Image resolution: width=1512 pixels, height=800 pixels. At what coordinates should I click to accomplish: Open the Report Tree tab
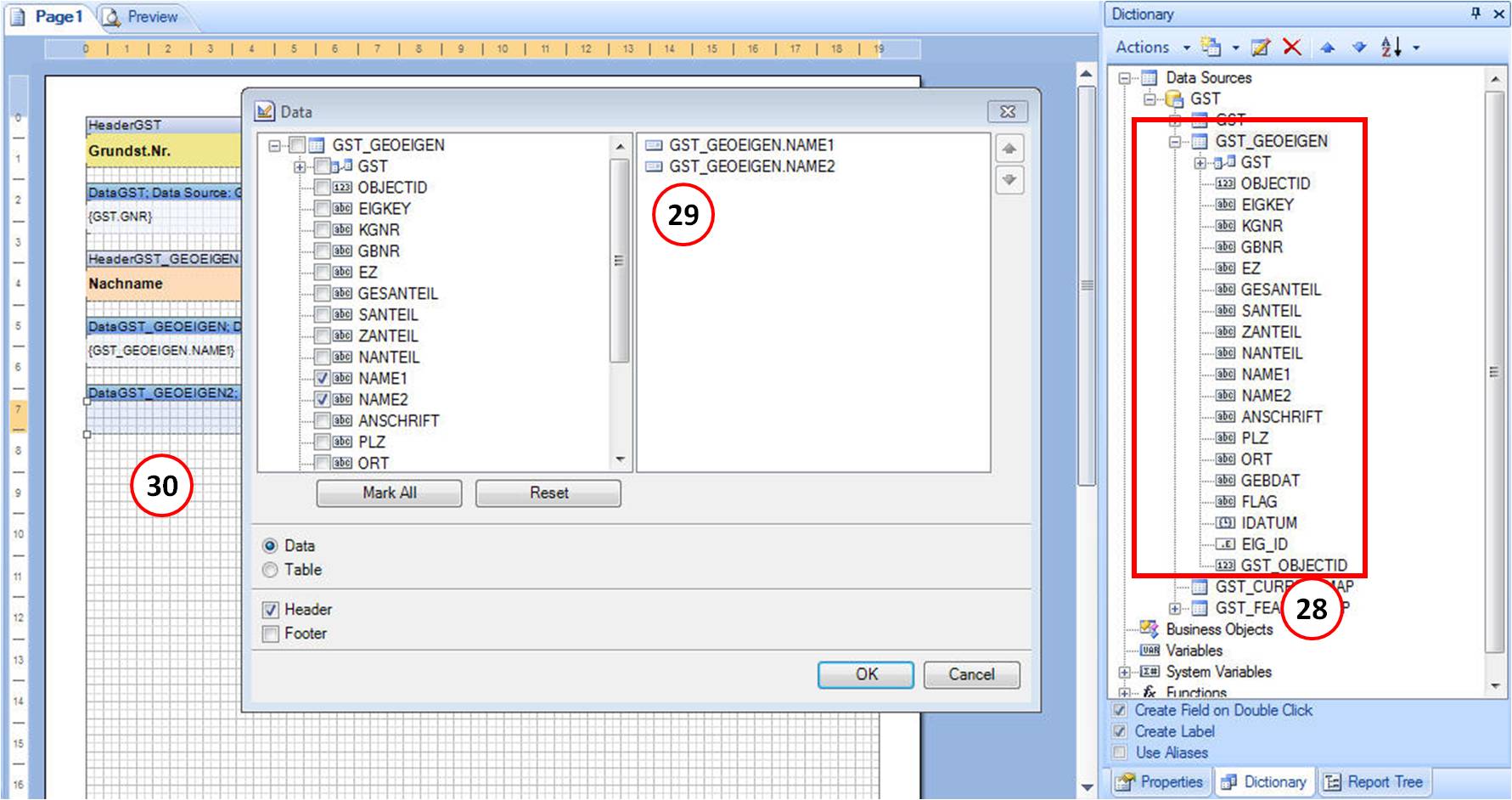click(x=1374, y=781)
